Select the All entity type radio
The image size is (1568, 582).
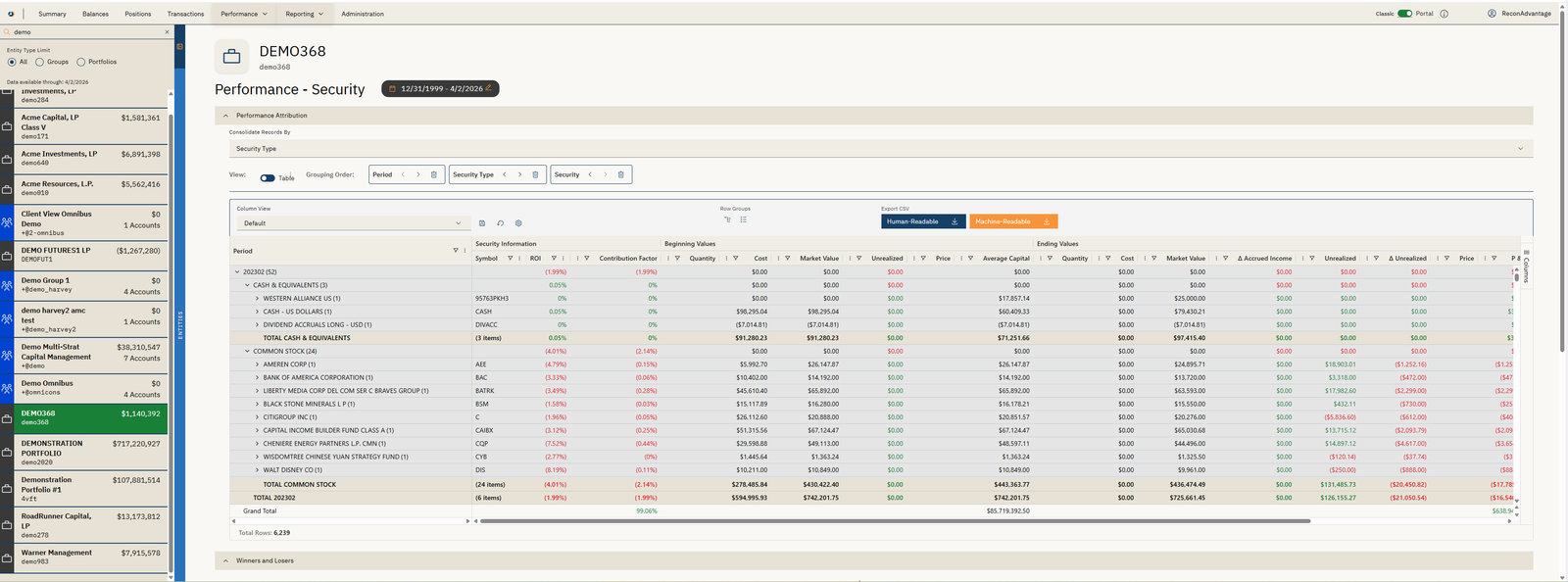(x=12, y=62)
